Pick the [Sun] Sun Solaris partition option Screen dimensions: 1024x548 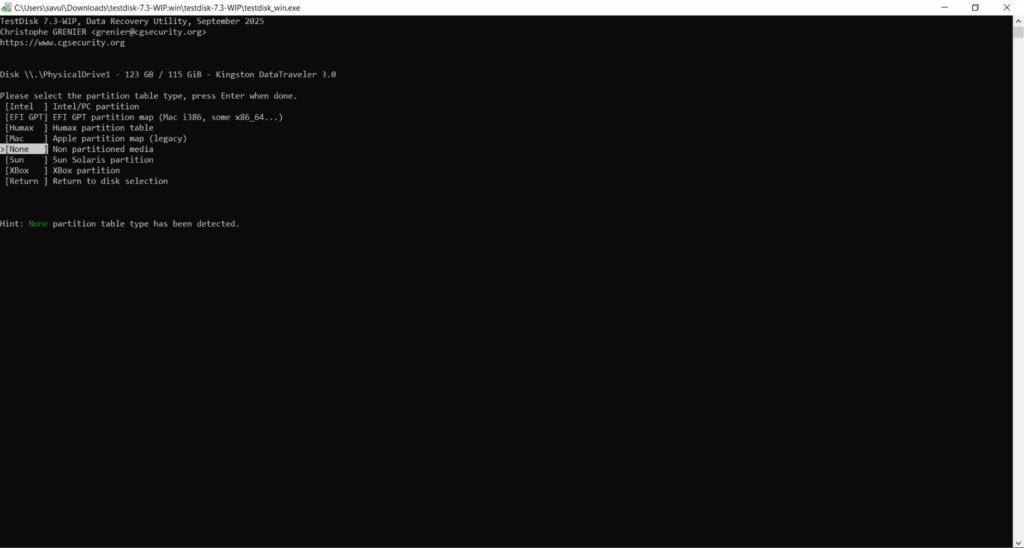click(79, 160)
